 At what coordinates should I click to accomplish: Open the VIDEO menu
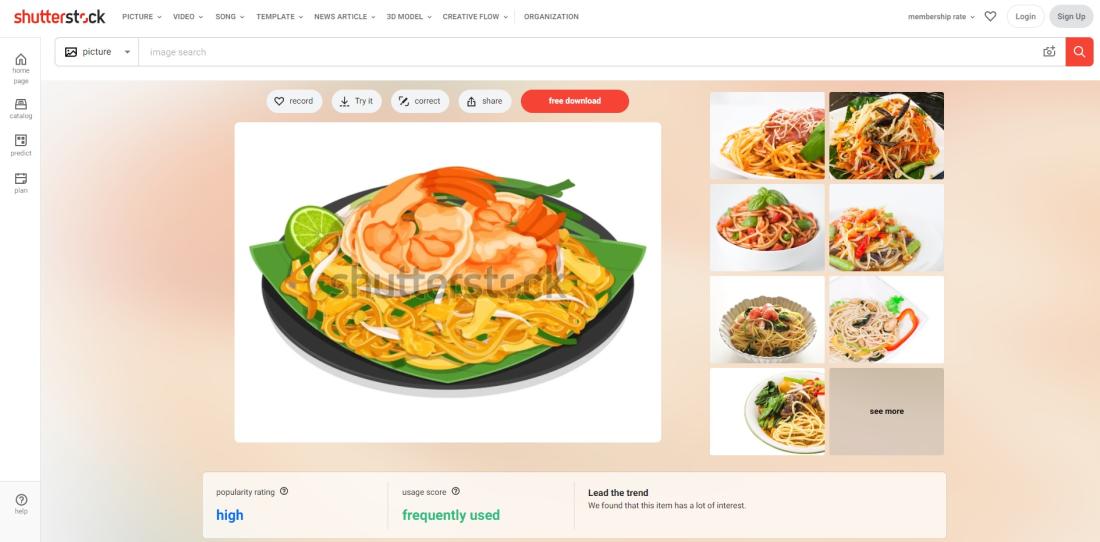[188, 17]
